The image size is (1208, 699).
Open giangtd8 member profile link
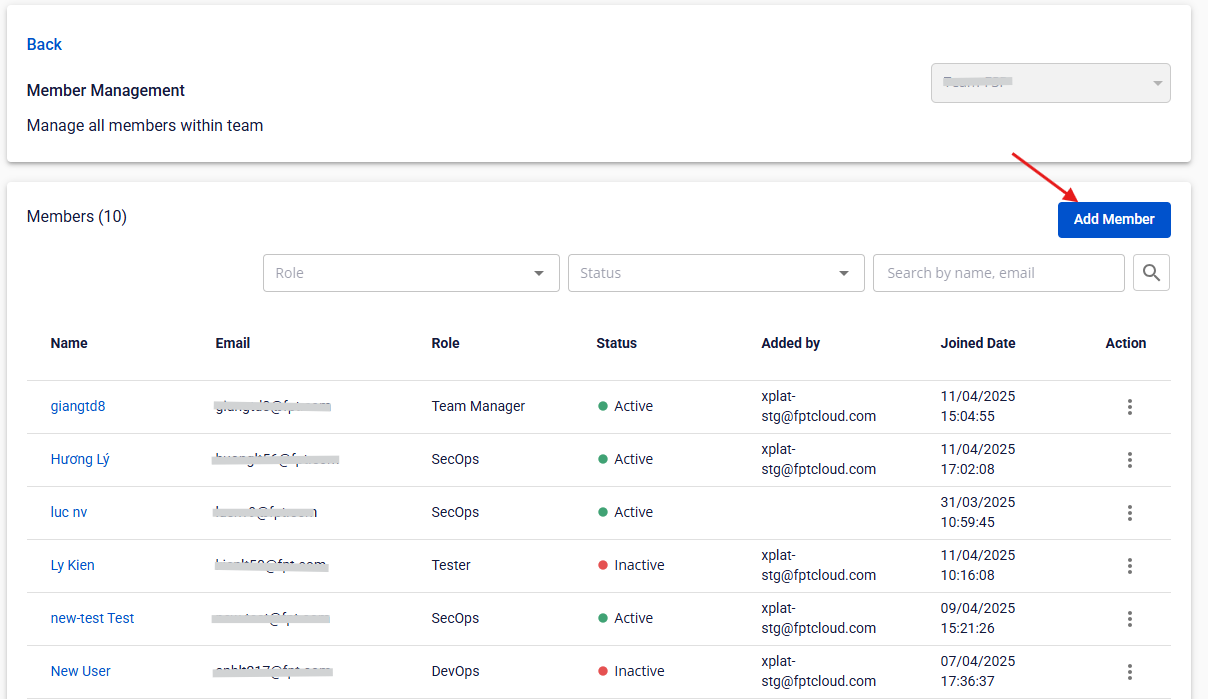[78, 406]
